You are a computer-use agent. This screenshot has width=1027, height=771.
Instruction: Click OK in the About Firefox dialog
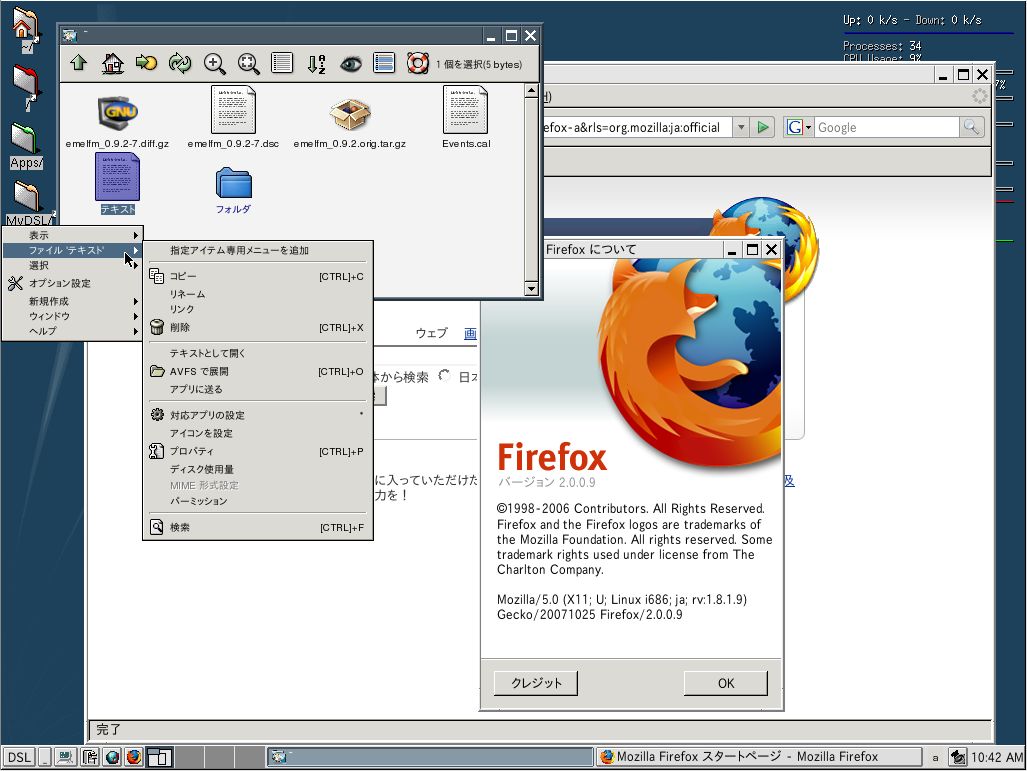tap(726, 683)
